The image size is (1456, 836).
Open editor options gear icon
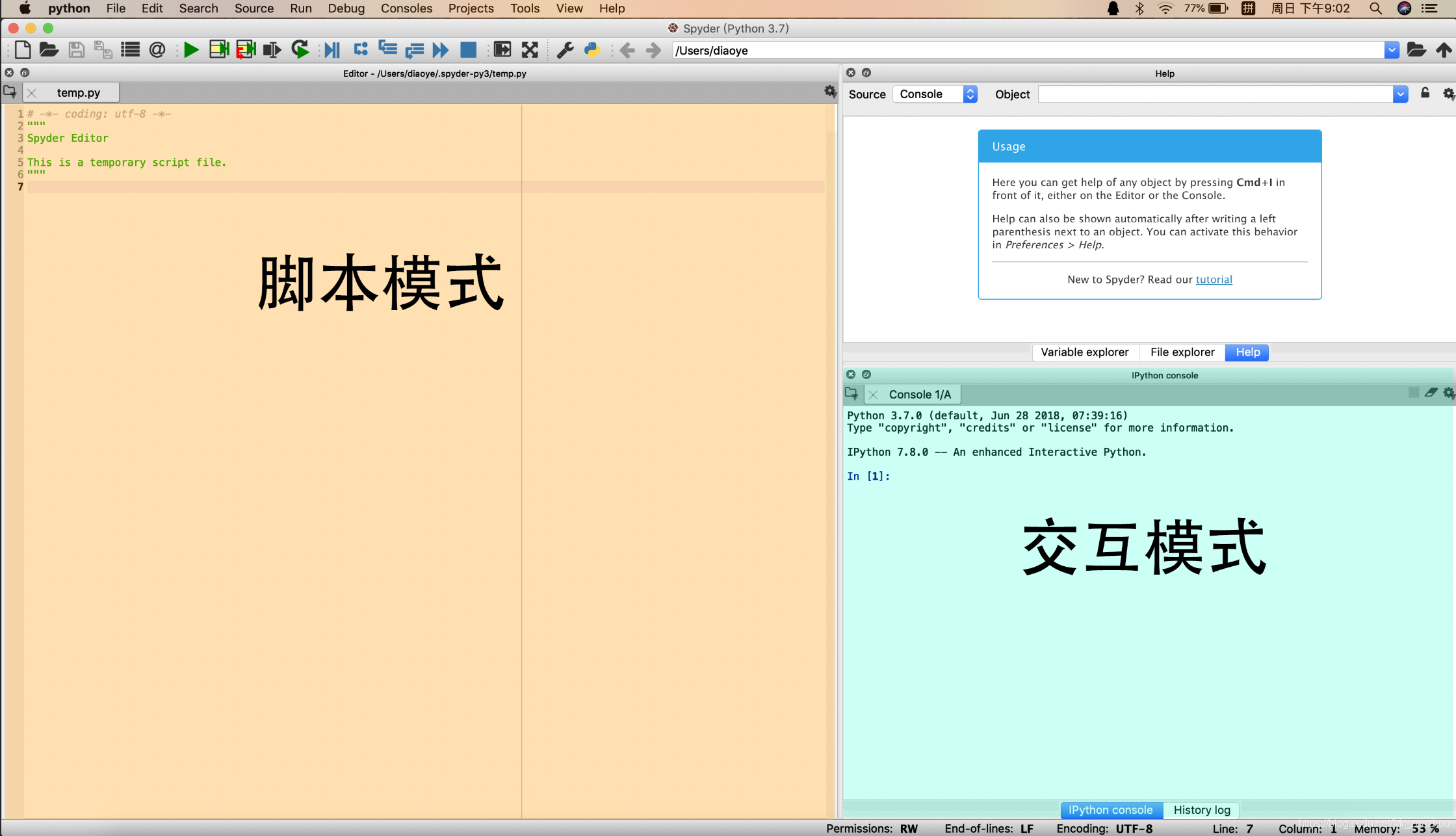point(830,92)
